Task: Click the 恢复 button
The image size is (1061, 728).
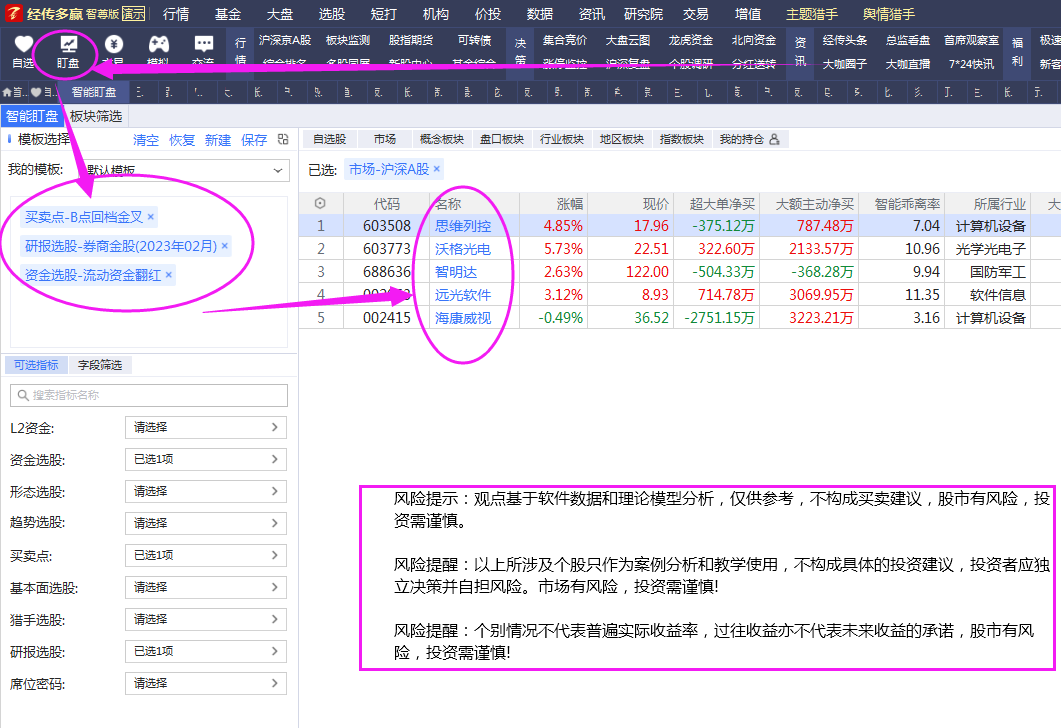Action: 182,140
